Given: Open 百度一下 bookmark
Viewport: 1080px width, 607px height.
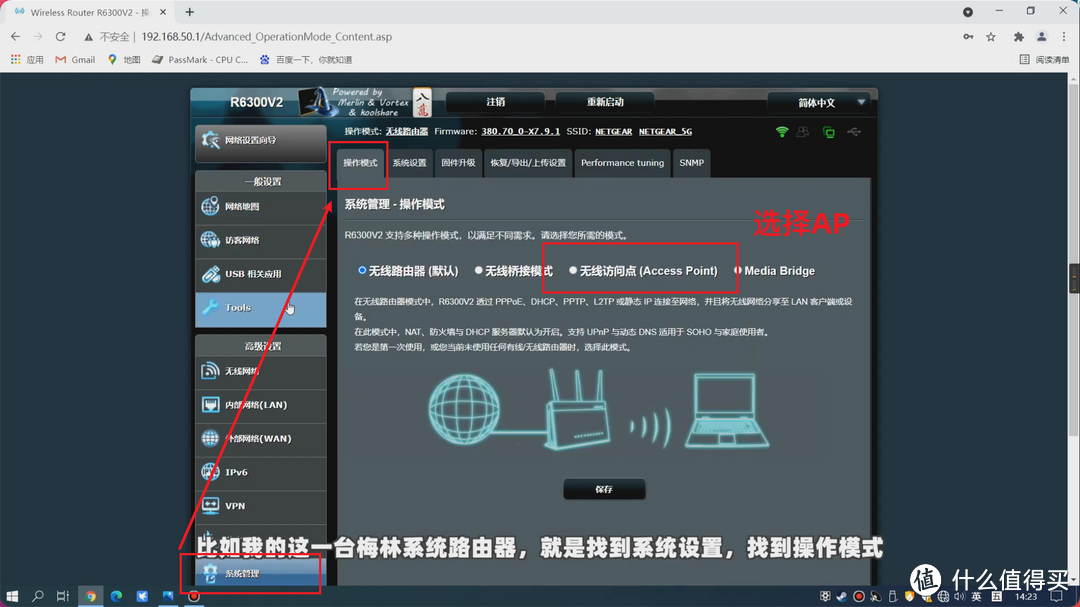Looking at the screenshot, I should click(x=306, y=60).
